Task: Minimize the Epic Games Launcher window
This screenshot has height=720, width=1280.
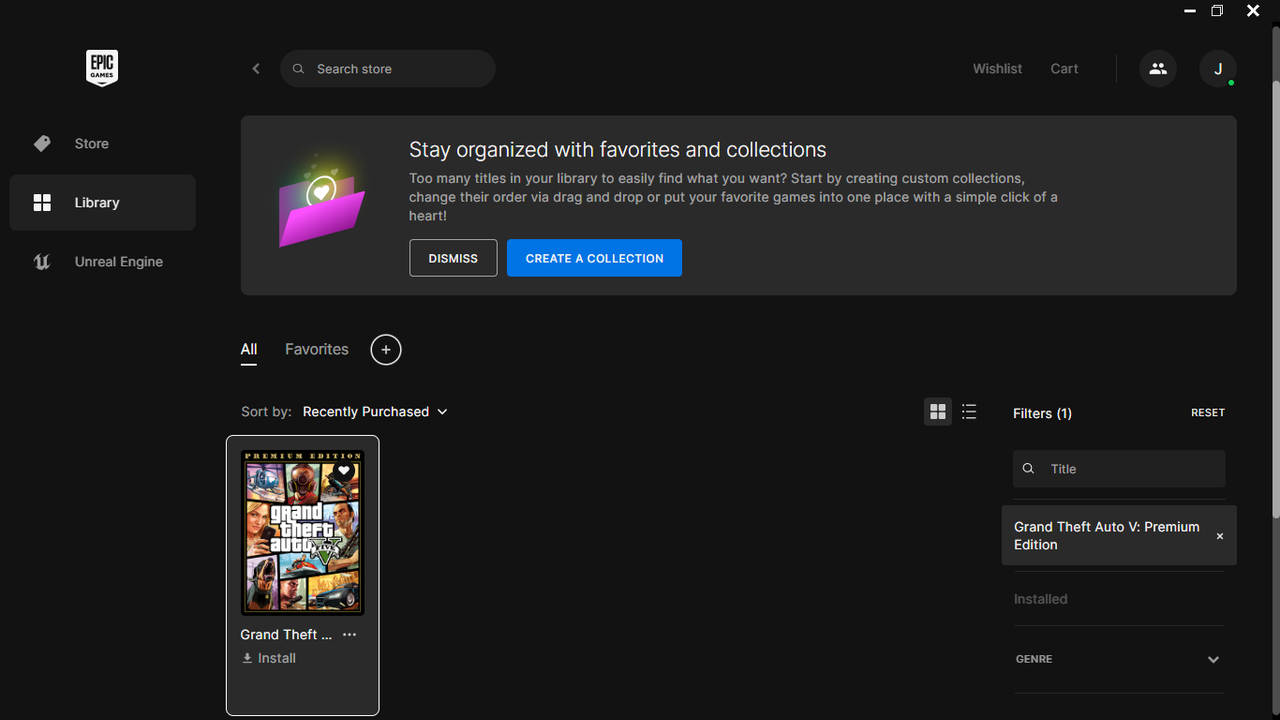Action: (1190, 11)
